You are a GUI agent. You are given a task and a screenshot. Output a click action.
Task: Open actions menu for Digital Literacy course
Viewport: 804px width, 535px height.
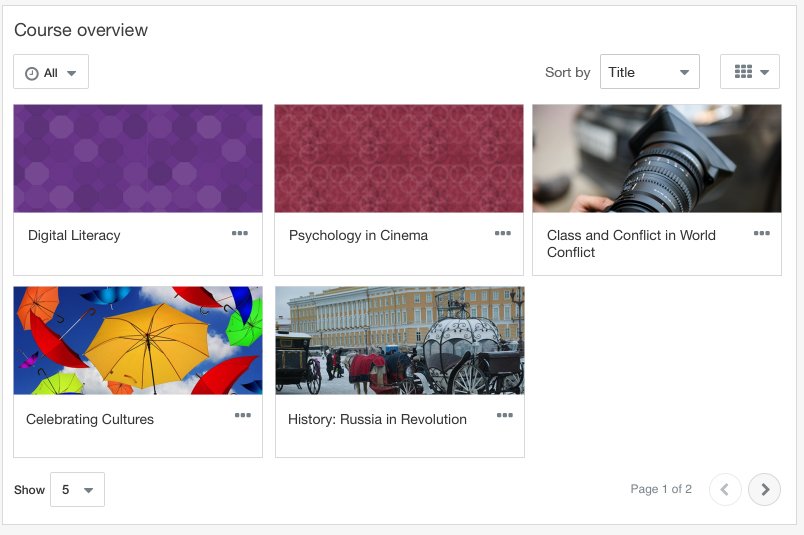click(239, 233)
